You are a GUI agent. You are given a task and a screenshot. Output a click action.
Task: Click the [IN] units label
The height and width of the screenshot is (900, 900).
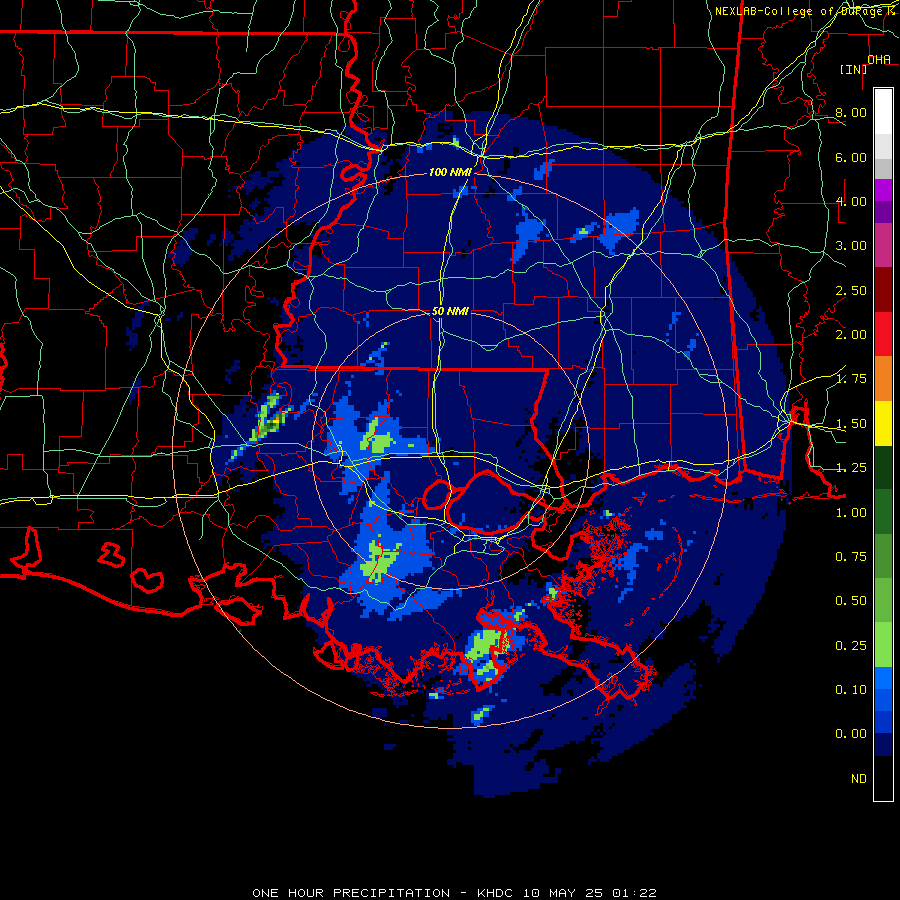point(854,69)
